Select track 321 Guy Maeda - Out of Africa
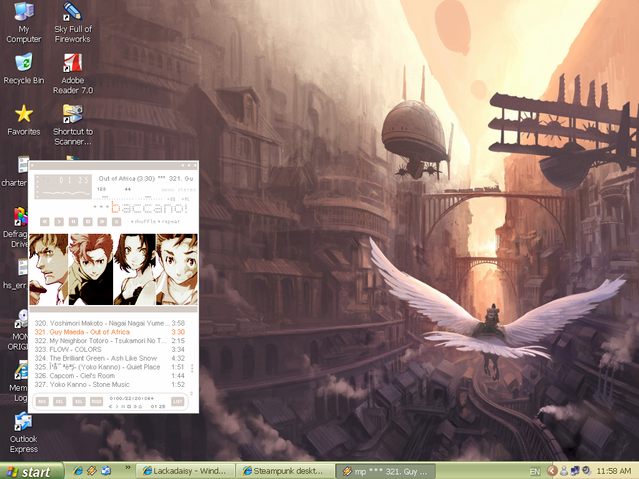 tap(110, 332)
